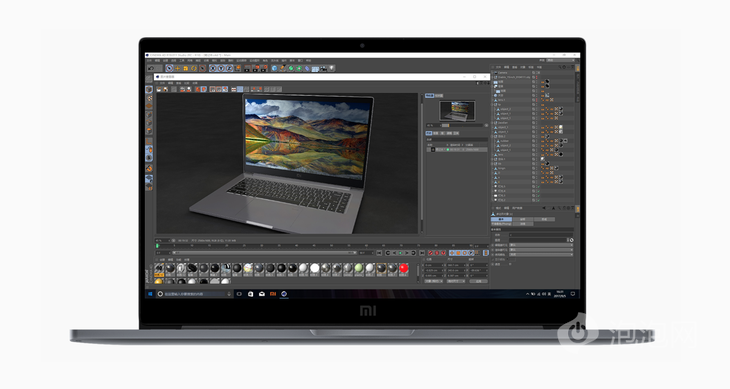Screen dimensions: 730x389
Task: Select the highlighted Basic tab in attributes panel
Action: click(501, 219)
